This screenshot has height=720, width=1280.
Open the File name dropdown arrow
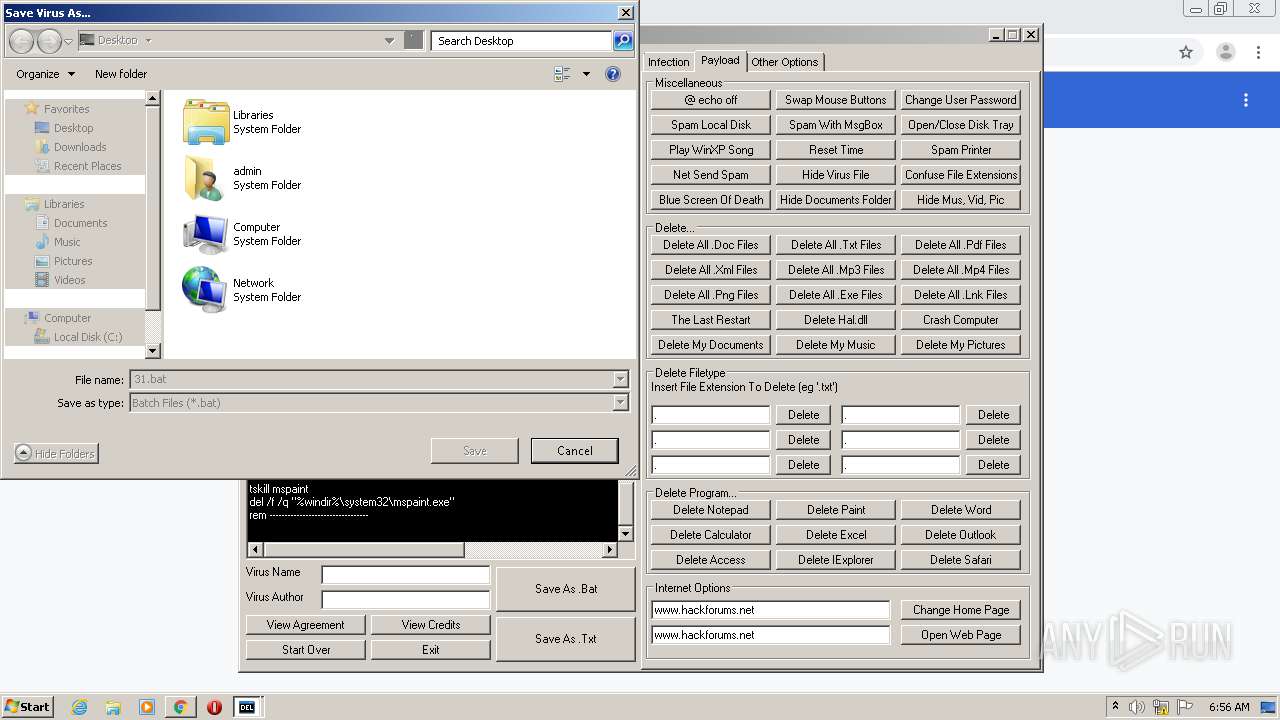tap(620, 379)
